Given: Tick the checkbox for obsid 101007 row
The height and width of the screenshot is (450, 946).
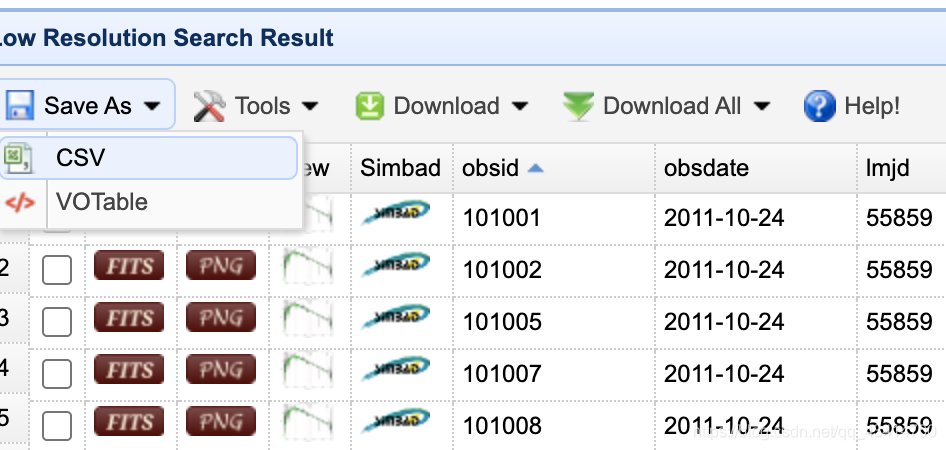Looking at the screenshot, I should pyautogui.click(x=57, y=374).
